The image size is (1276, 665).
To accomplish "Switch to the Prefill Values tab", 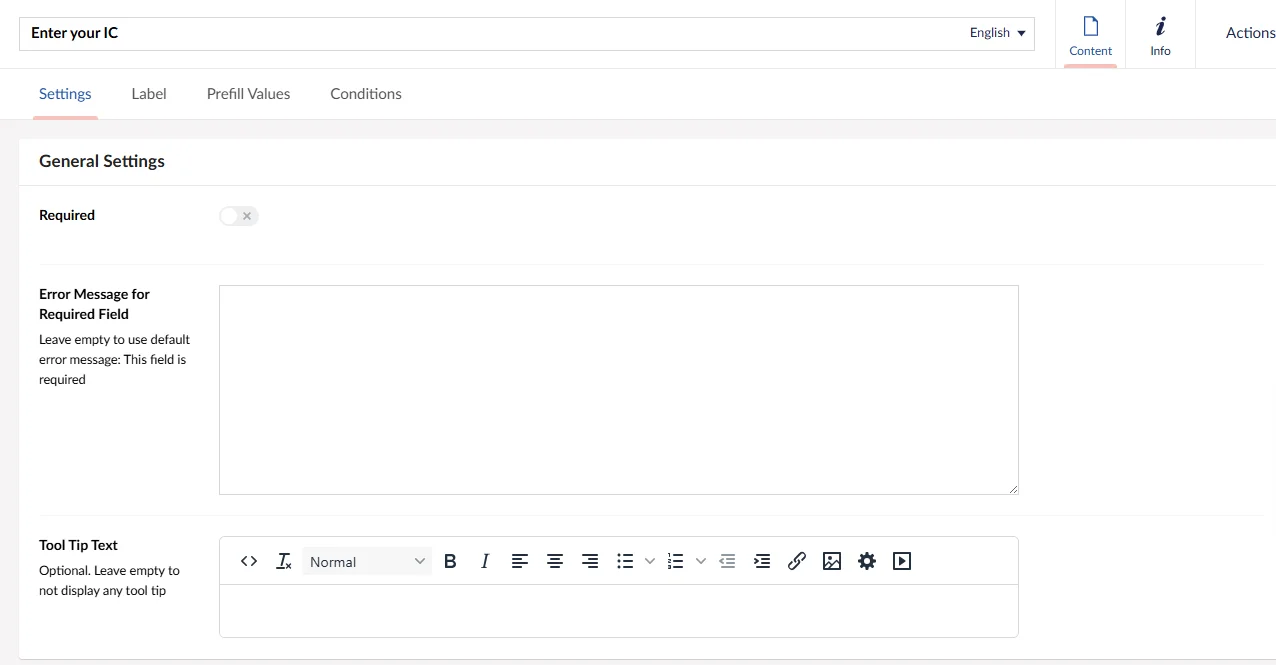I will click(x=248, y=94).
